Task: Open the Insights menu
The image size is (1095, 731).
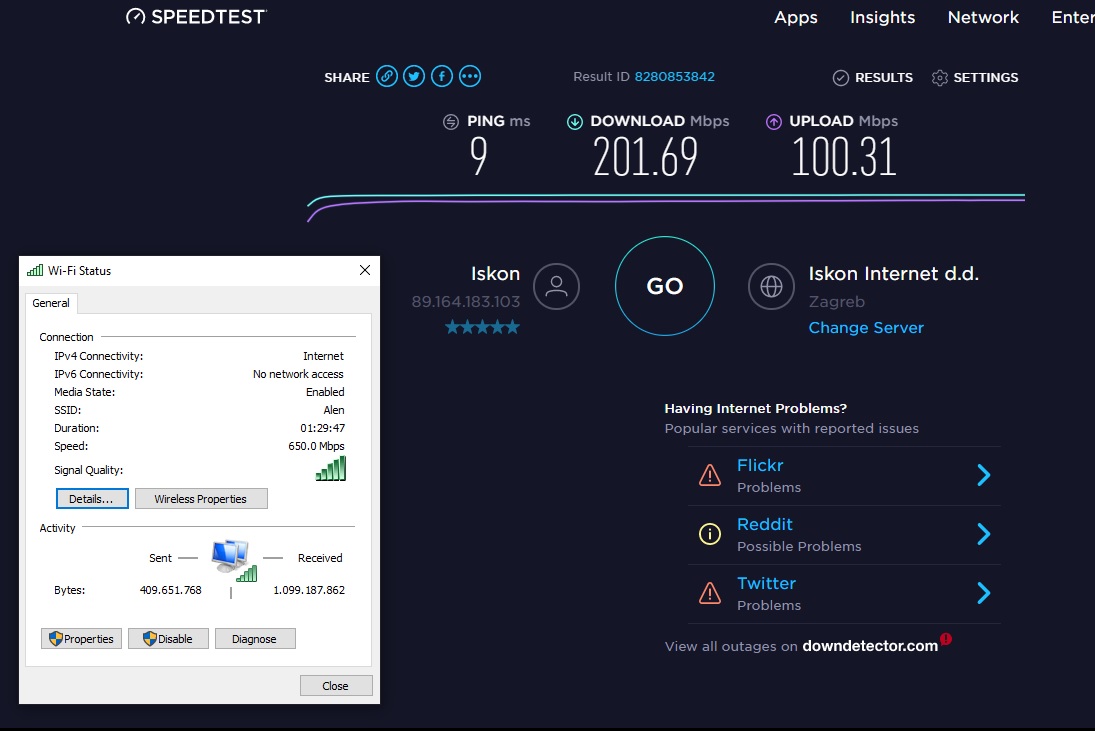Action: pyautogui.click(x=883, y=17)
